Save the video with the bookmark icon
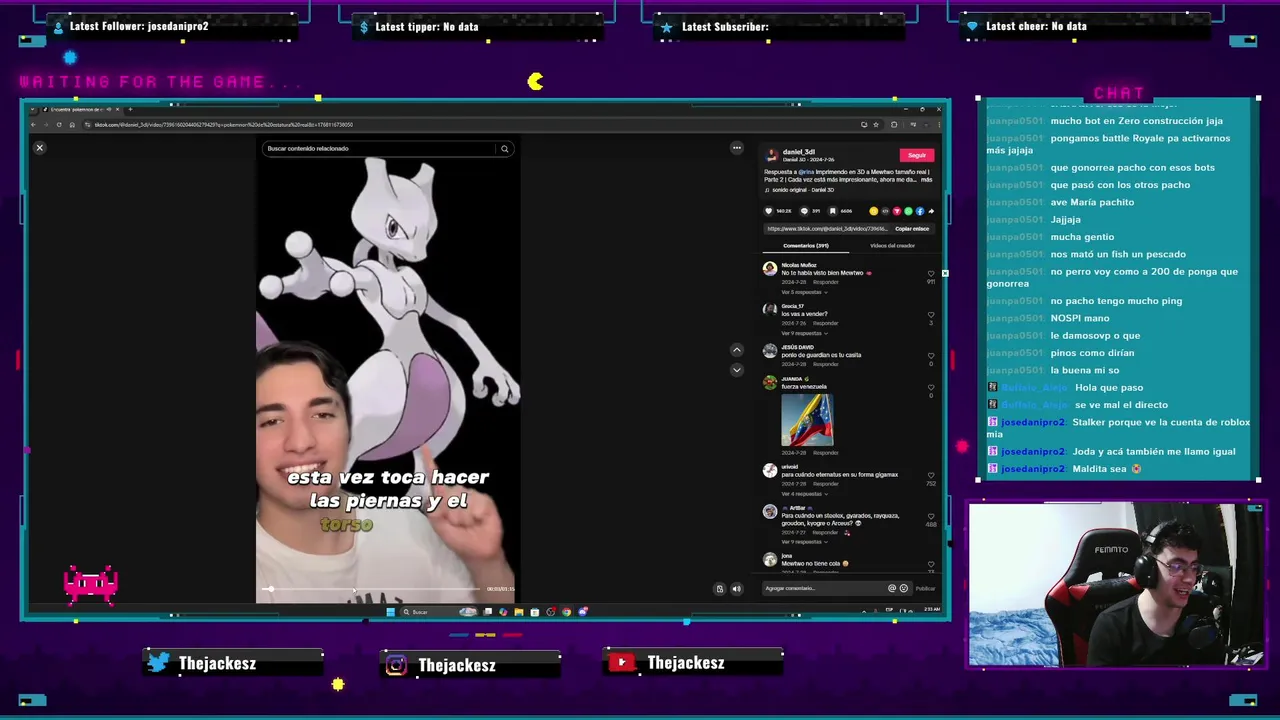 pyautogui.click(x=832, y=211)
